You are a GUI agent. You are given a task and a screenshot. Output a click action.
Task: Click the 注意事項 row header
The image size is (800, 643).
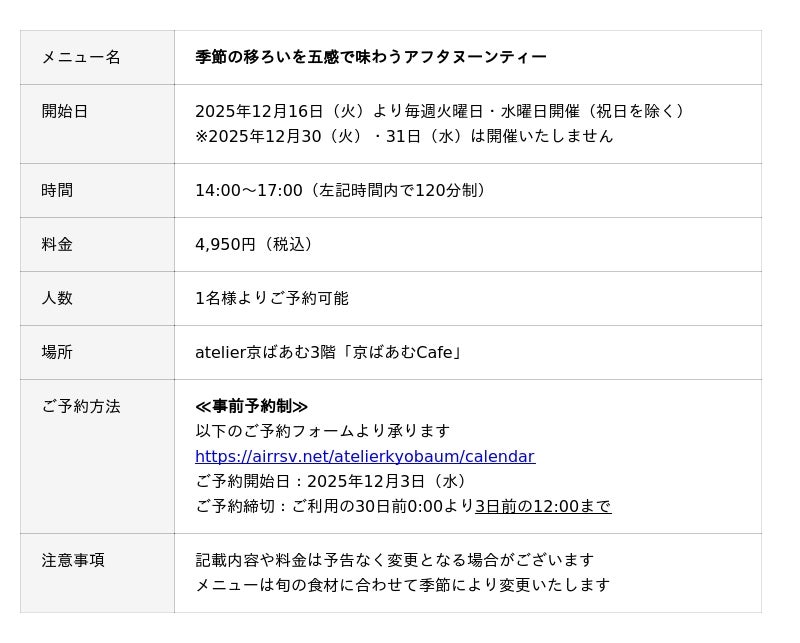click(73, 560)
